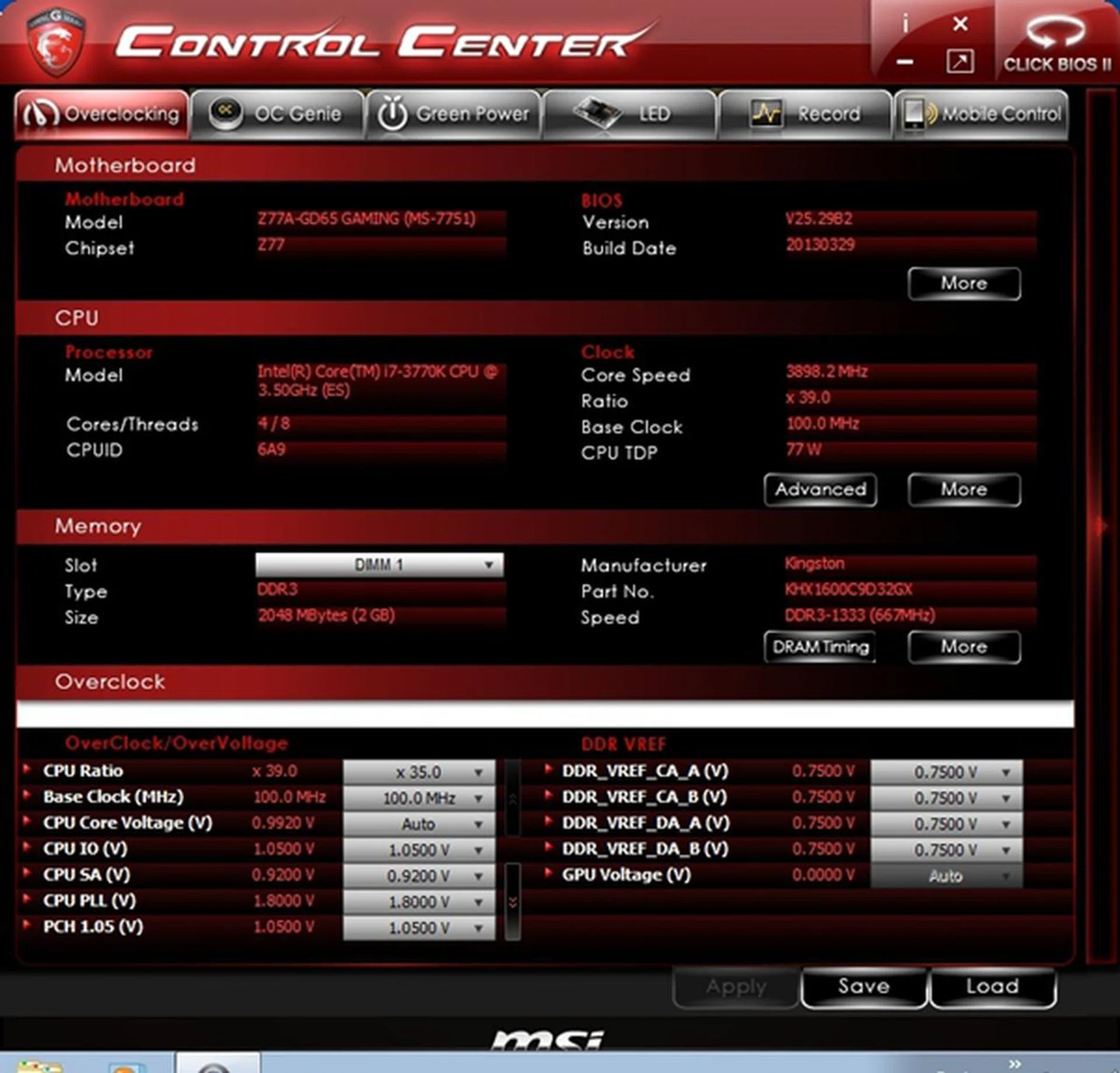Click the Click BIOS II refresh icon
Screen dimensions: 1120x1073
pyautogui.click(x=1055, y=31)
